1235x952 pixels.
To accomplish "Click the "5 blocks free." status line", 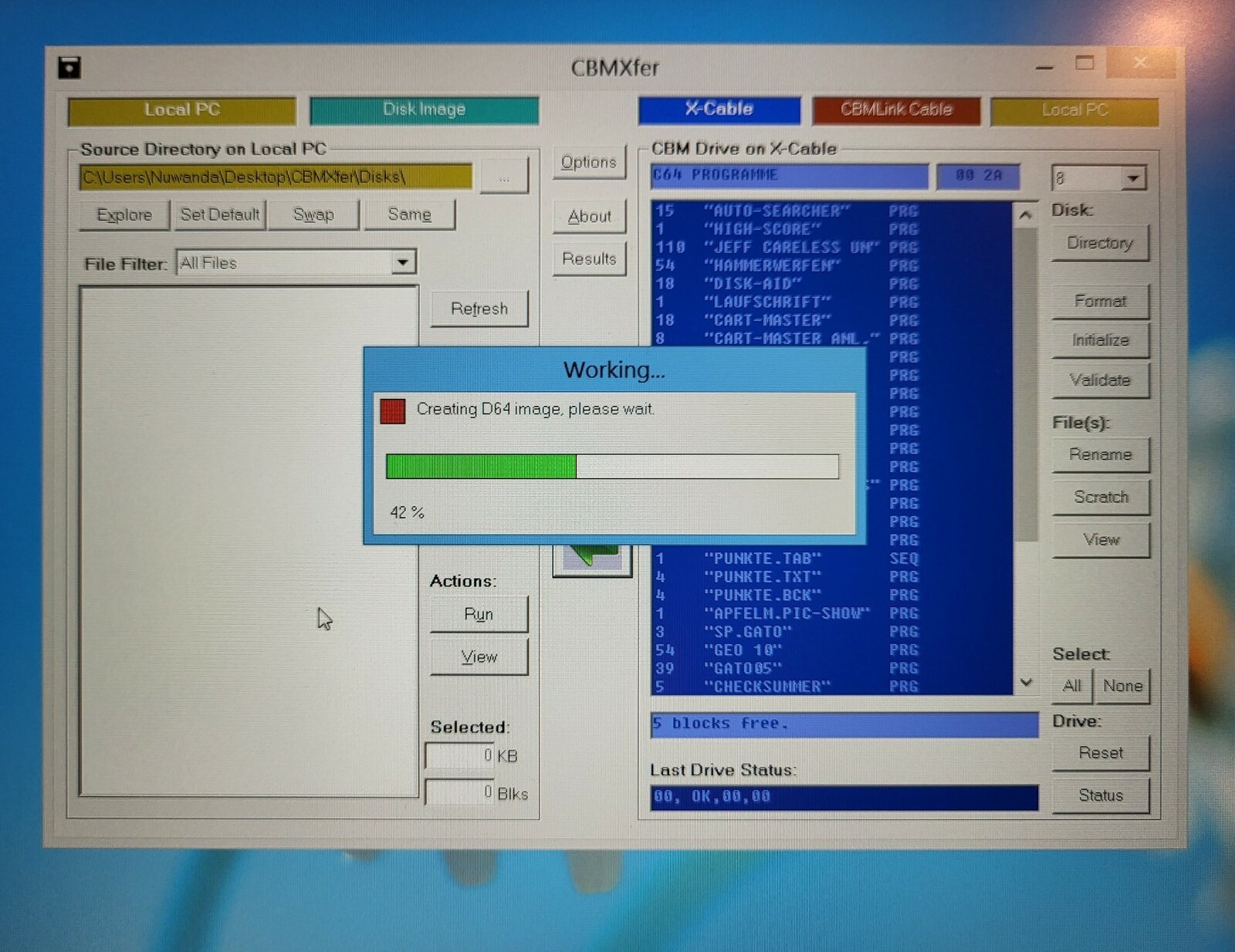I will pyautogui.click(x=844, y=724).
